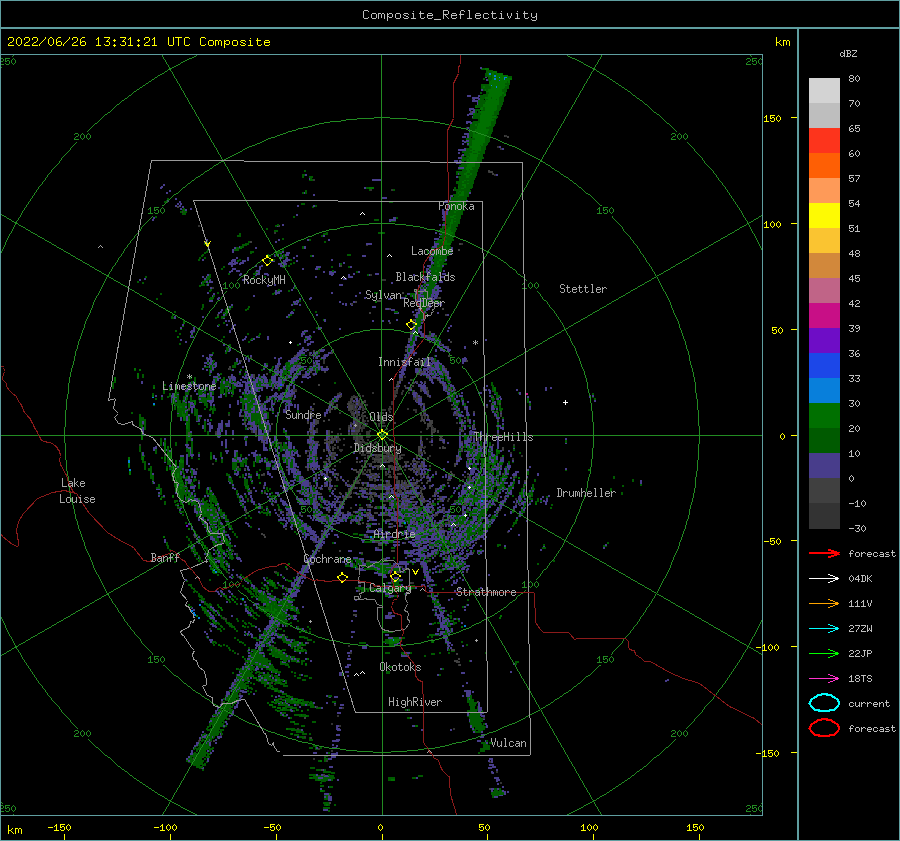
Task: Click the asterisk marker above Limestone
Action: 189,377
